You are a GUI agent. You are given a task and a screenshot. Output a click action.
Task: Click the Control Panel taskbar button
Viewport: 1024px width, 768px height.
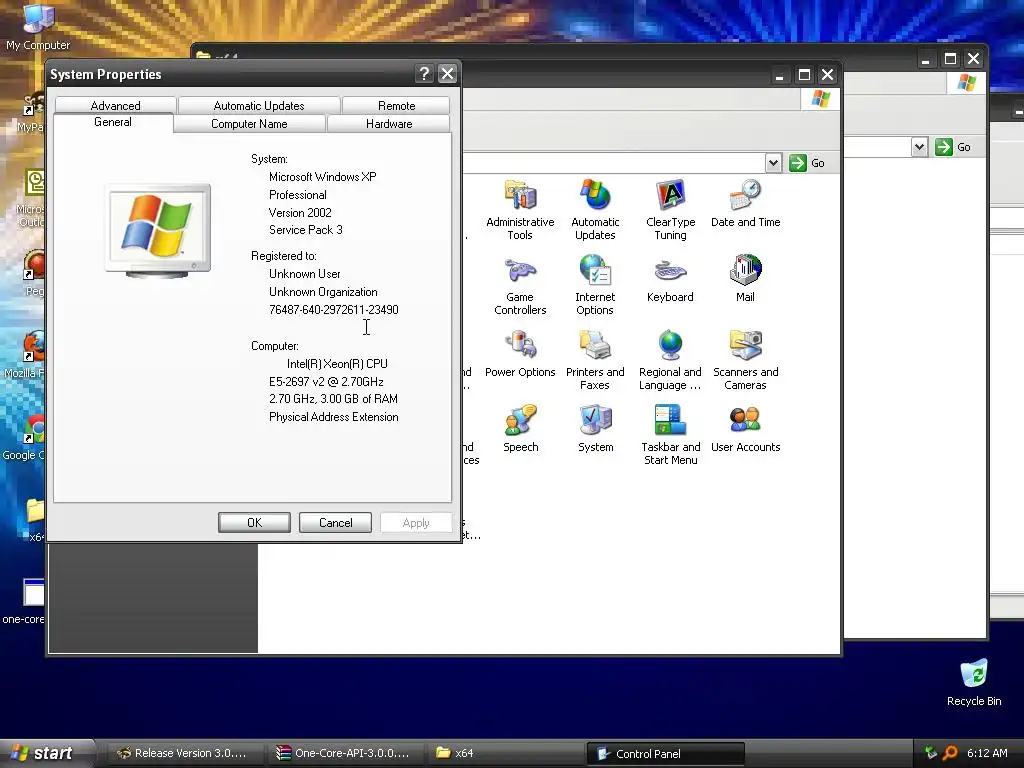tap(665, 754)
